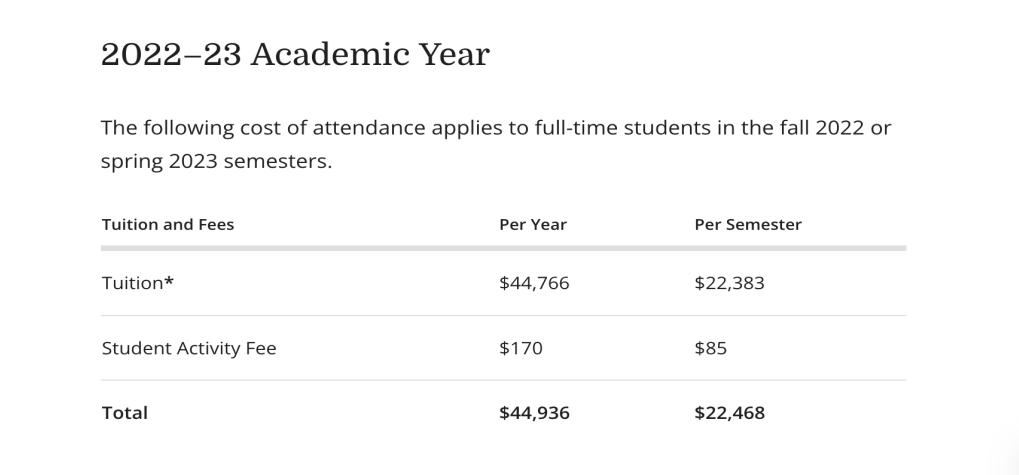This screenshot has width=1019, height=475.
Task: Click the $22,468 semester total
Action: click(729, 413)
